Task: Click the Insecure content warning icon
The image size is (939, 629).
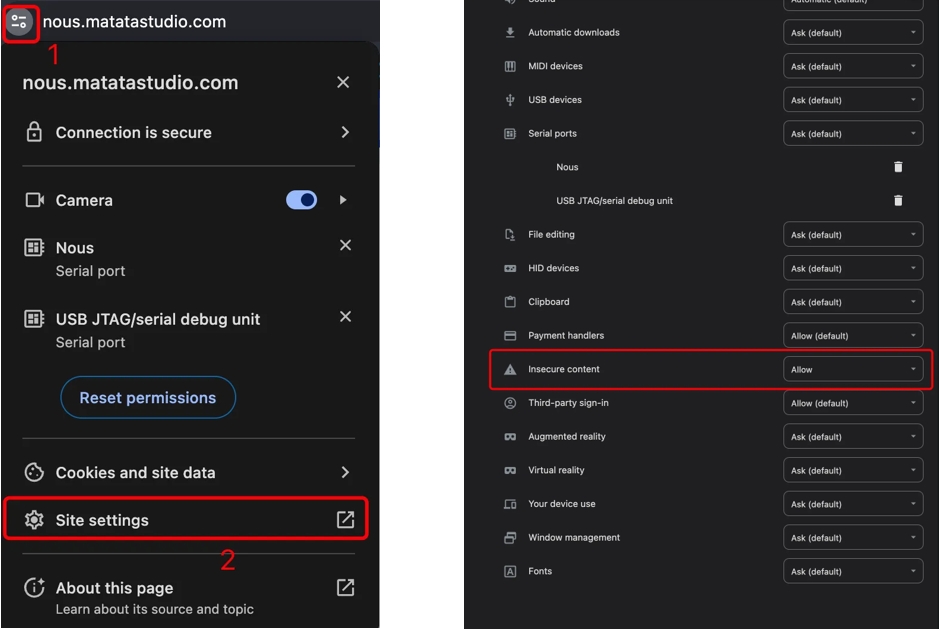Action: (x=510, y=370)
